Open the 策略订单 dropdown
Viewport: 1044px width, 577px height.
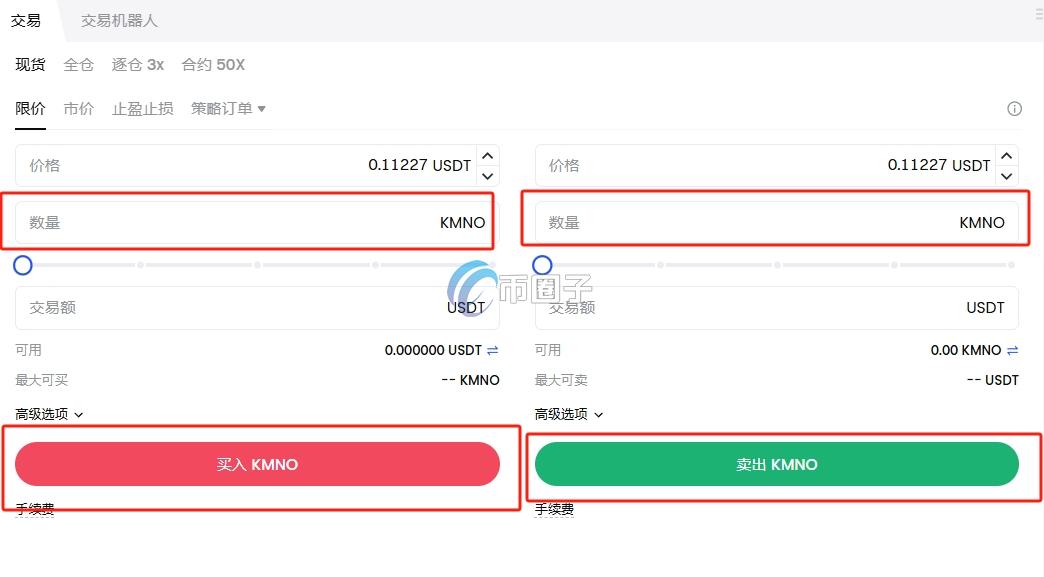pyautogui.click(x=228, y=108)
